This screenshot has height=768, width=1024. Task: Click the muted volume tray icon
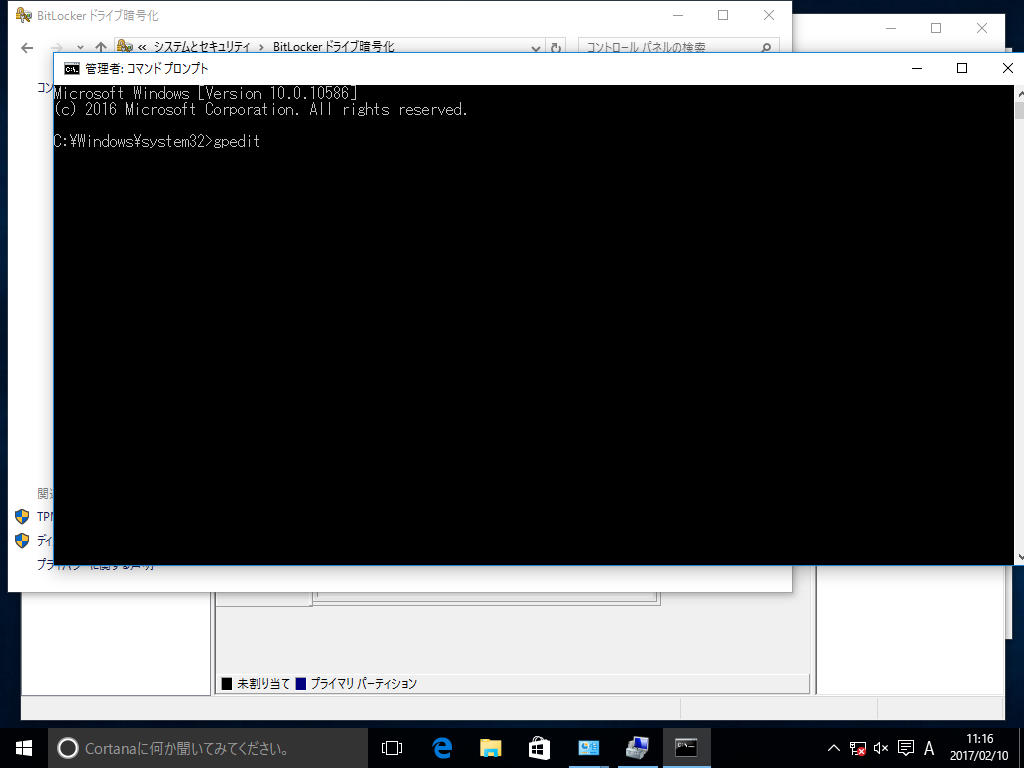[x=881, y=748]
